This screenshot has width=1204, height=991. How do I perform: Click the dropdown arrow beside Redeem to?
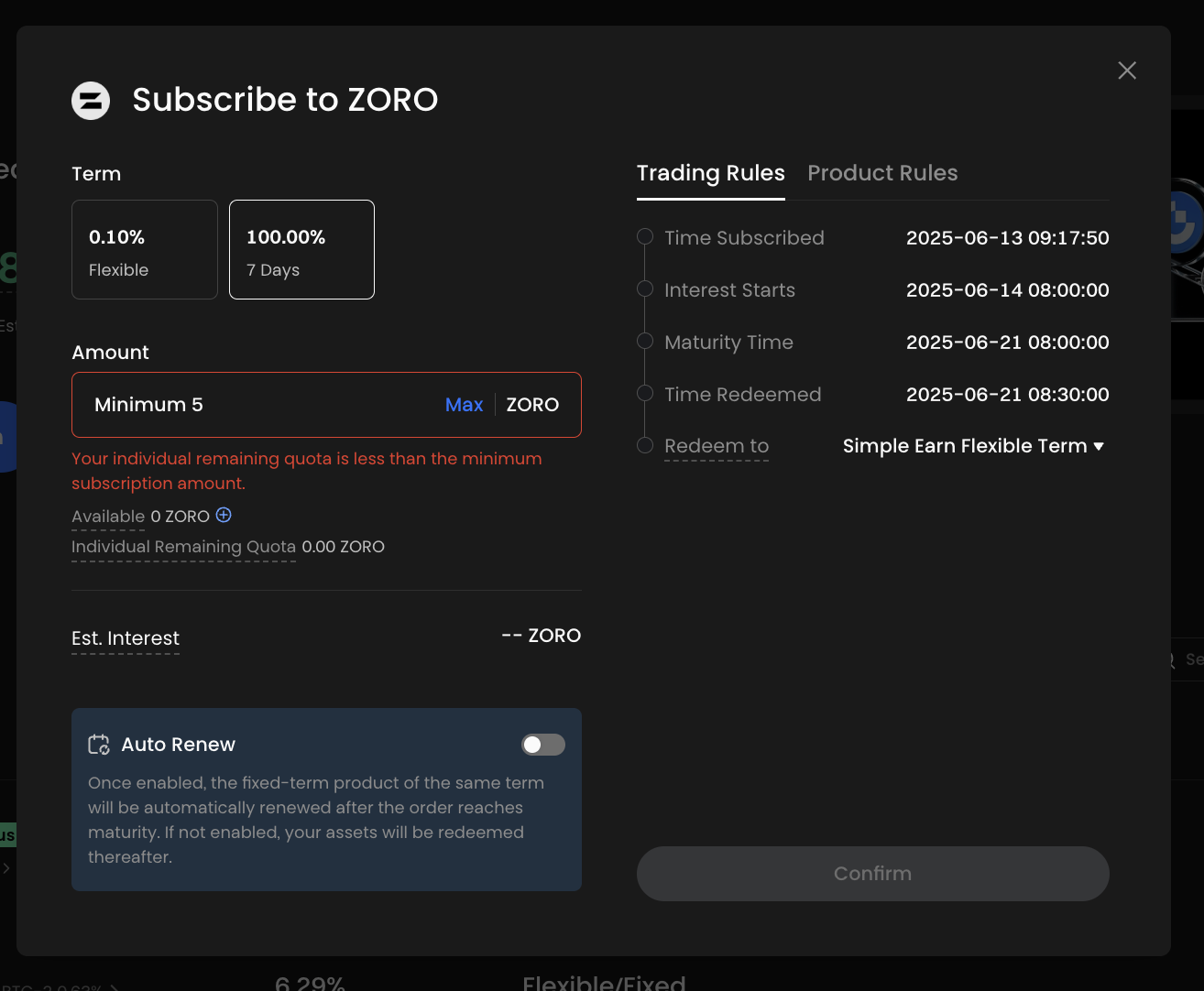coord(1099,446)
